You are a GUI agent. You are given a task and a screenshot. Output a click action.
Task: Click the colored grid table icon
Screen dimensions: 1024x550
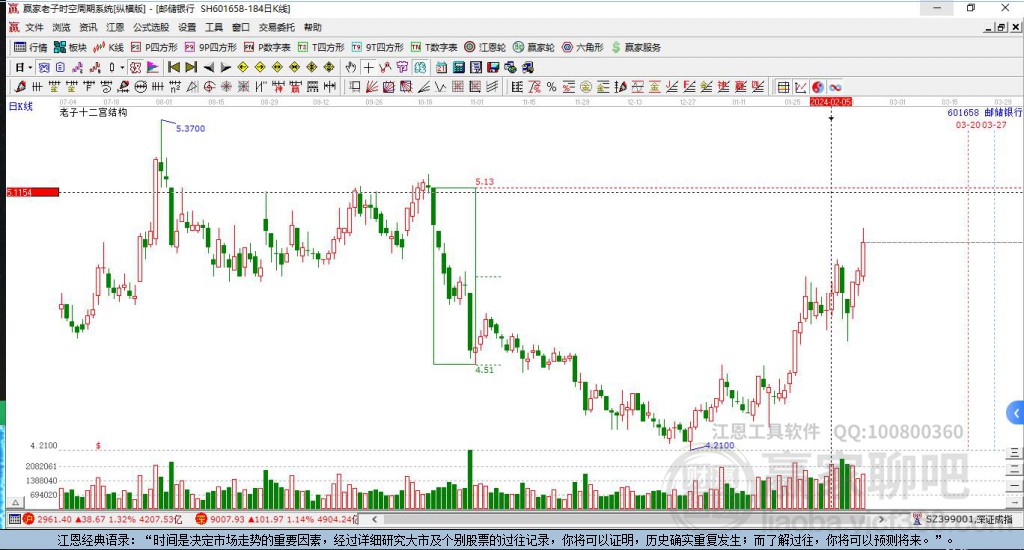point(783,87)
